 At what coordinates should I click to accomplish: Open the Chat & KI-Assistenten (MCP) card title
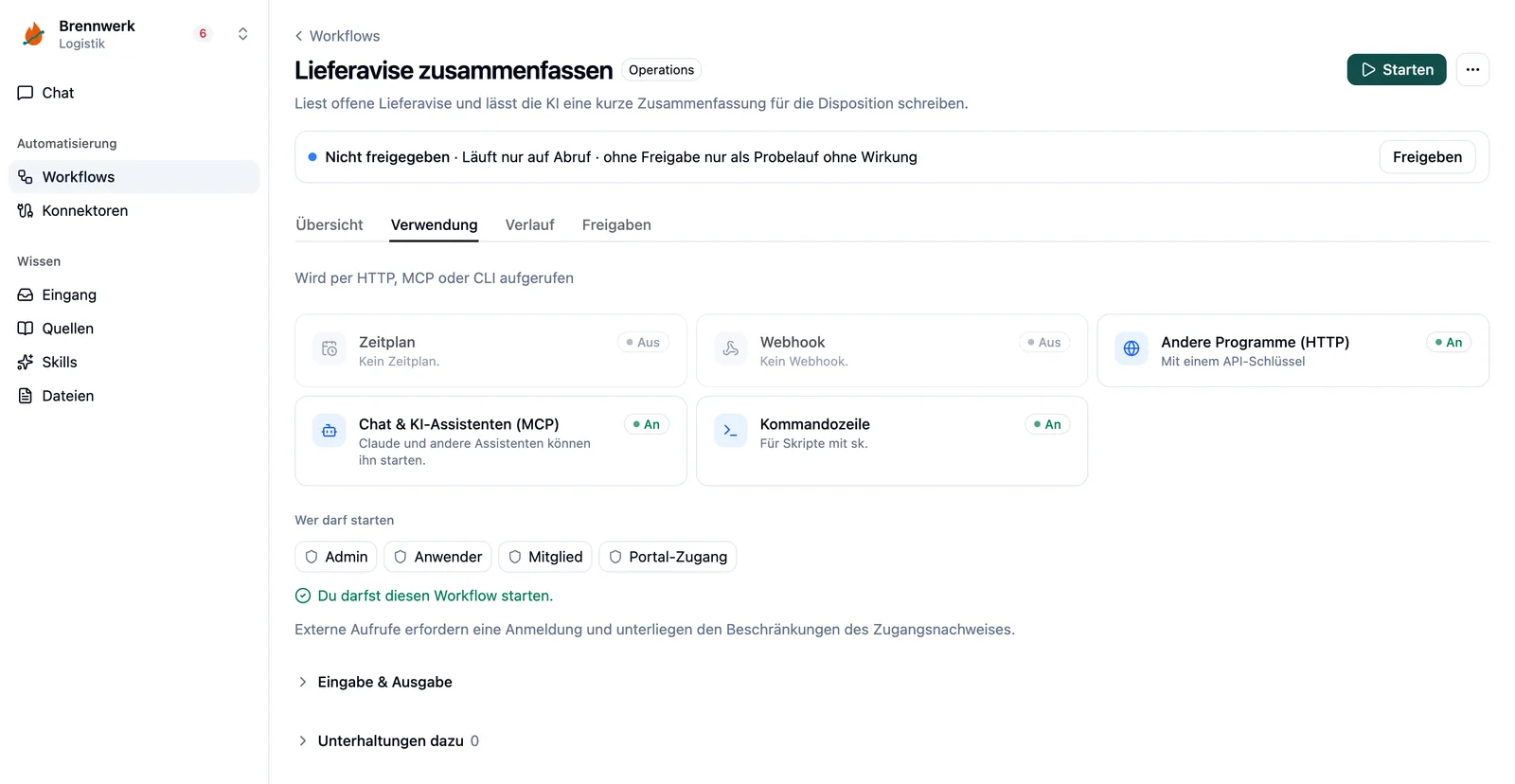coord(459,425)
